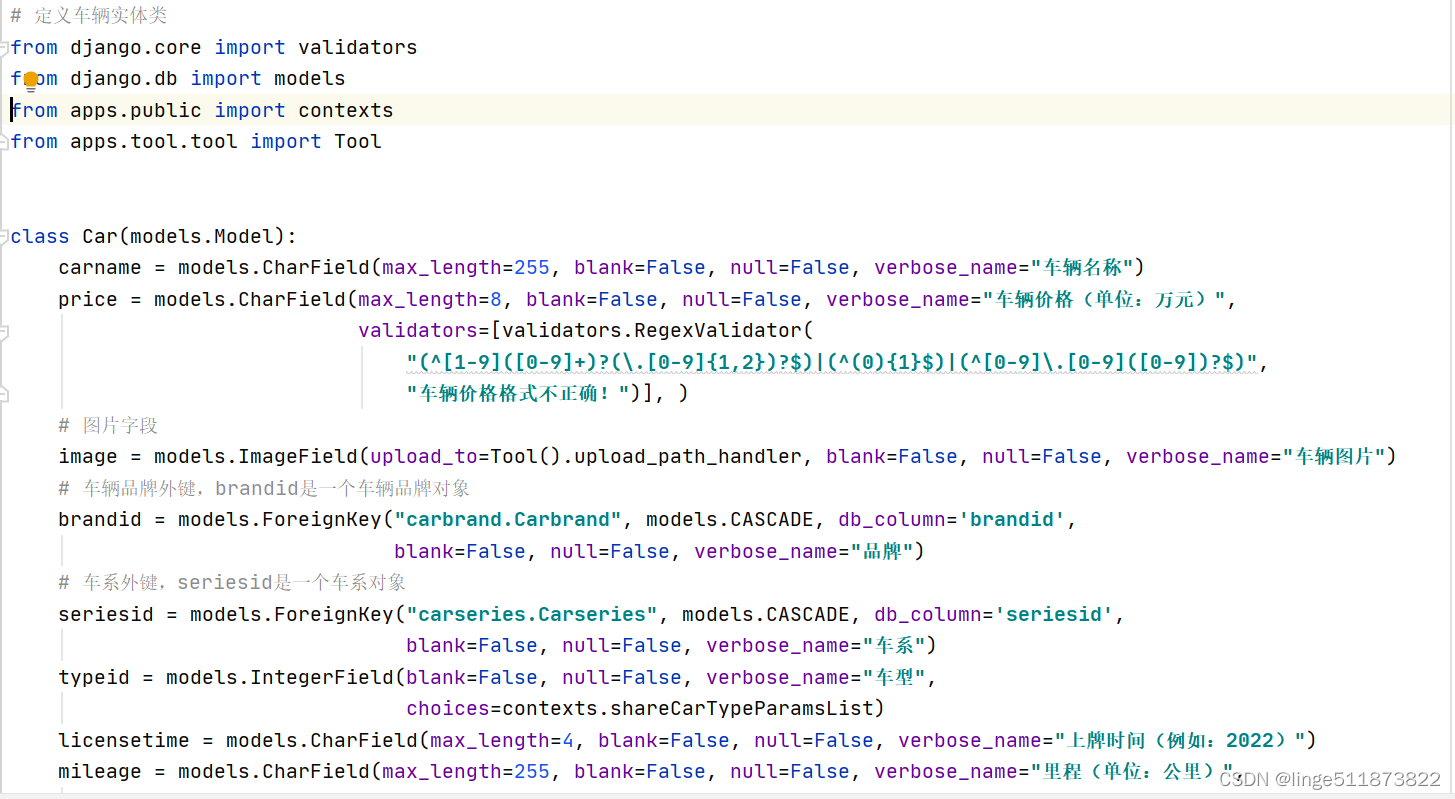Click "upload_path_handler" method reference

point(688,456)
